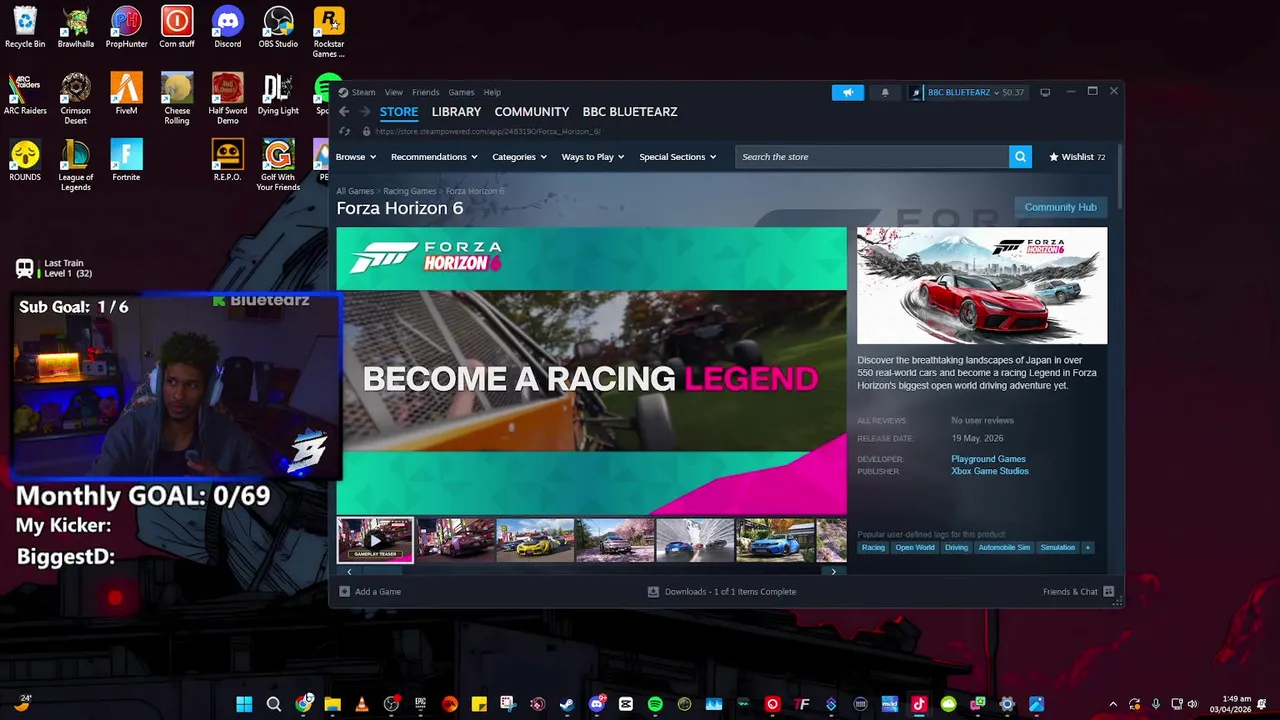Screen dimensions: 1280x720
Task: Open VLC from the taskbar
Action: 362,704
